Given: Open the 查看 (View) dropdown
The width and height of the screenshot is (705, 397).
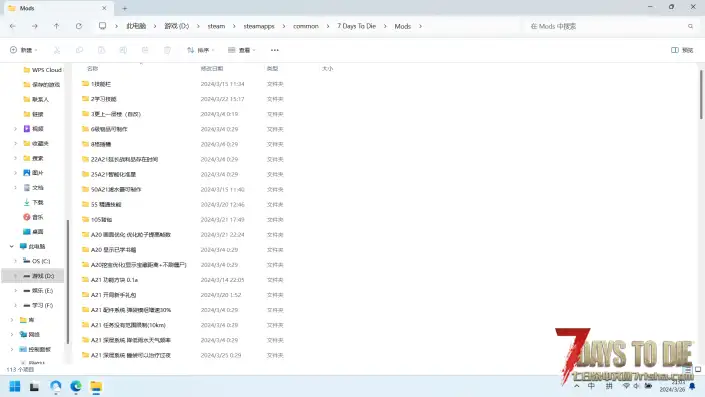Looking at the screenshot, I should [x=242, y=50].
